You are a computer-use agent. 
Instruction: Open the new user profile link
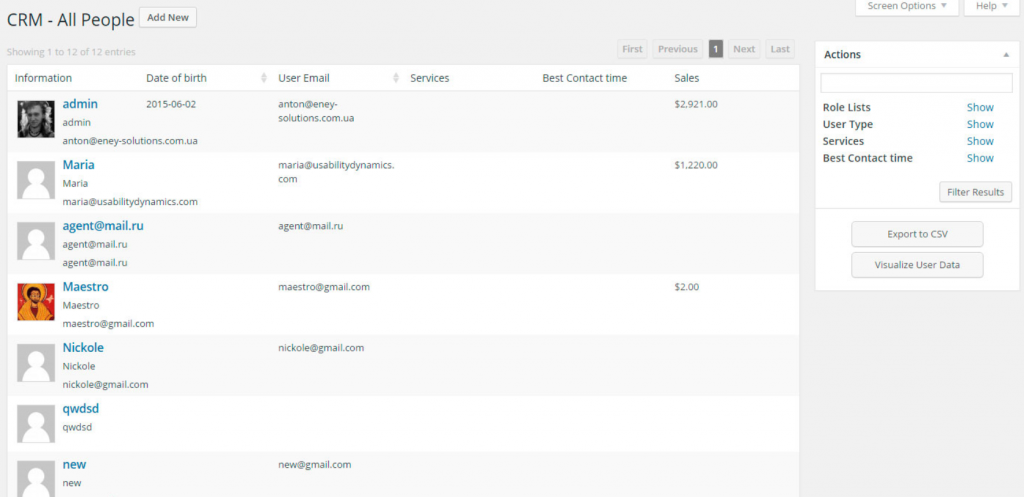tap(74, 464)
